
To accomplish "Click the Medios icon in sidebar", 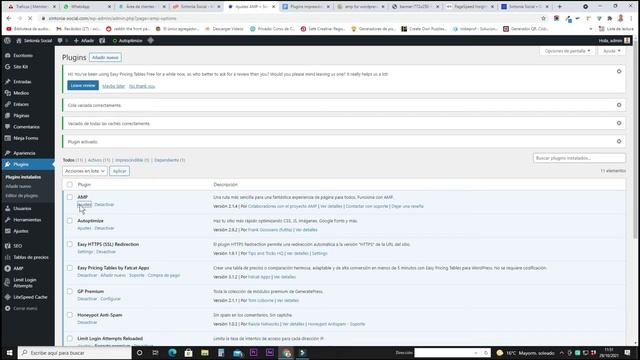I will tap(8, 93).
